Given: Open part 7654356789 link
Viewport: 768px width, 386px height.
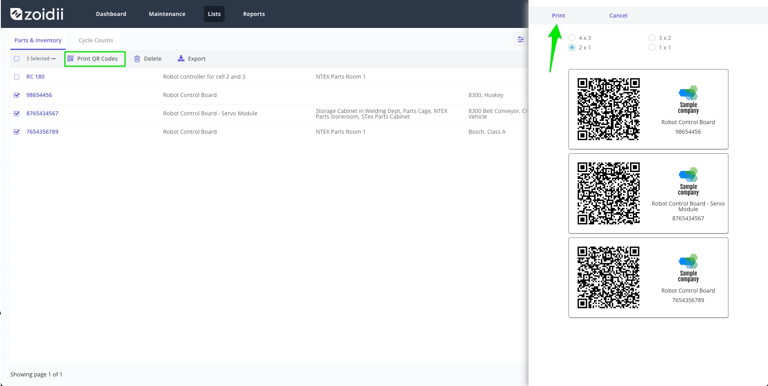Looking at the screenshot, I should coord(42,132).
